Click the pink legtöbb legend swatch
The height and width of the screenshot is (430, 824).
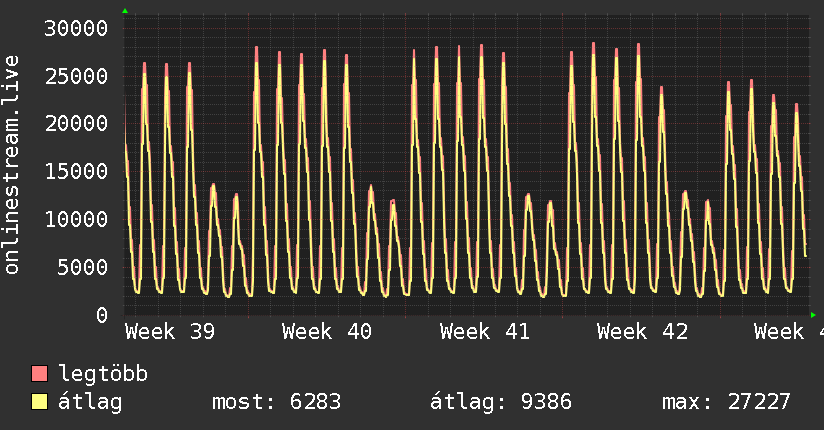[39, 374]
